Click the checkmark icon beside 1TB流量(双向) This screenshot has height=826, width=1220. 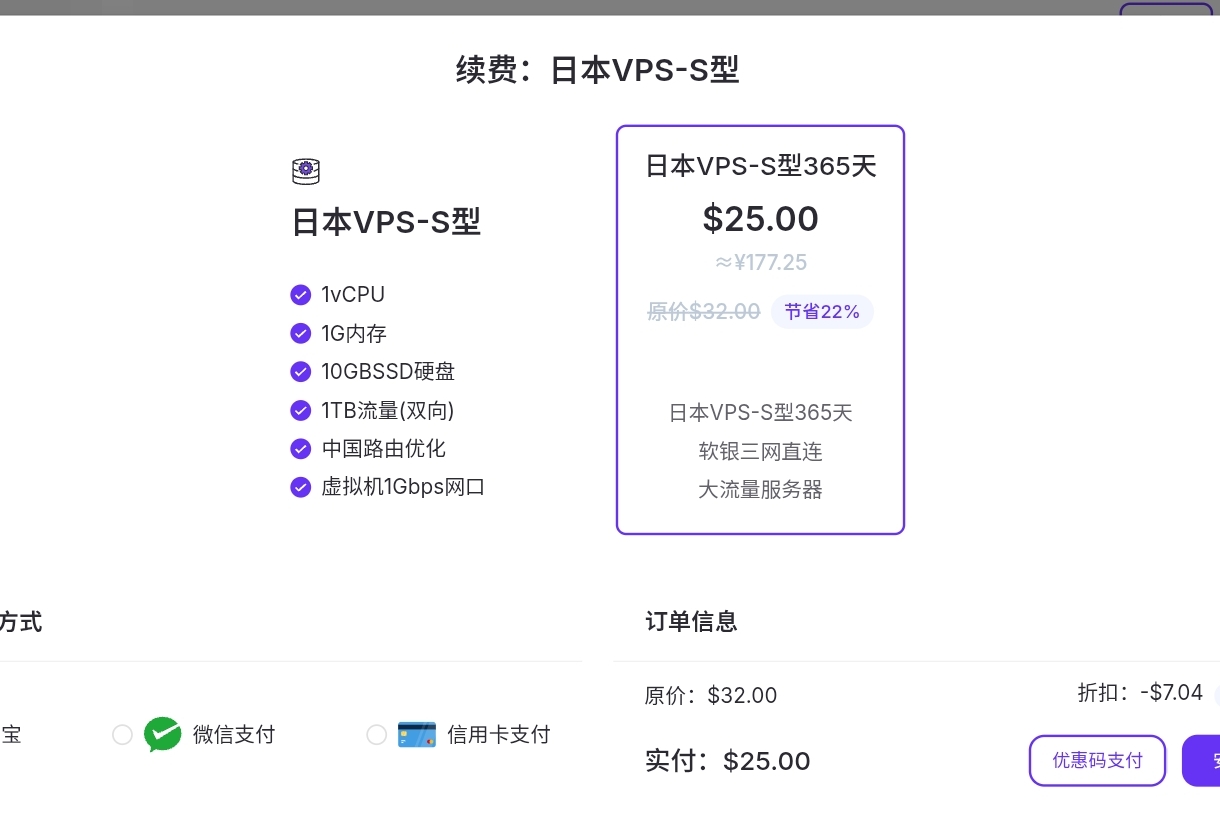click(x=300, y=410)
